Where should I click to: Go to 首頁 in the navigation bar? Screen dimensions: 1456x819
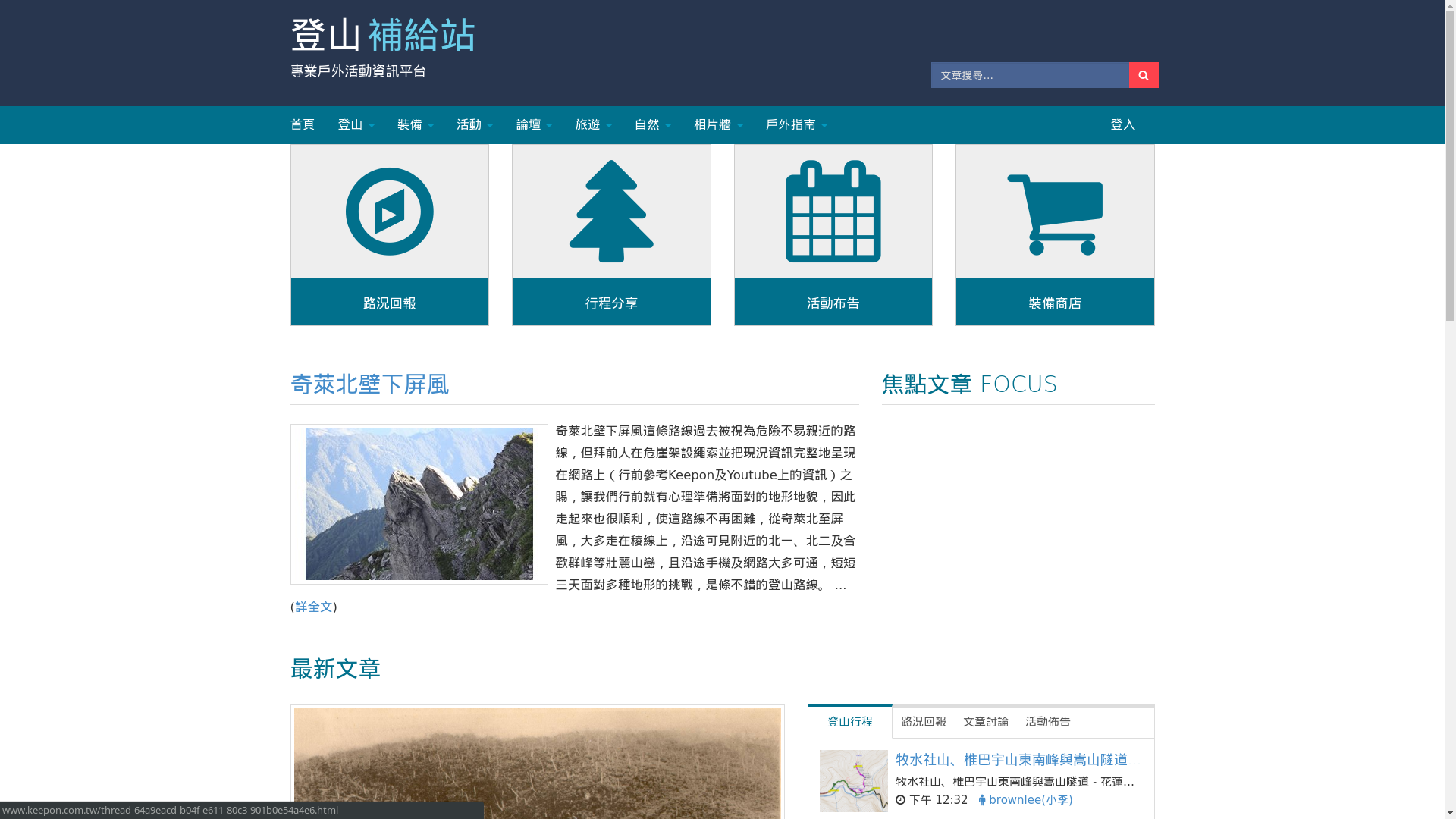[x=302, y=124]
